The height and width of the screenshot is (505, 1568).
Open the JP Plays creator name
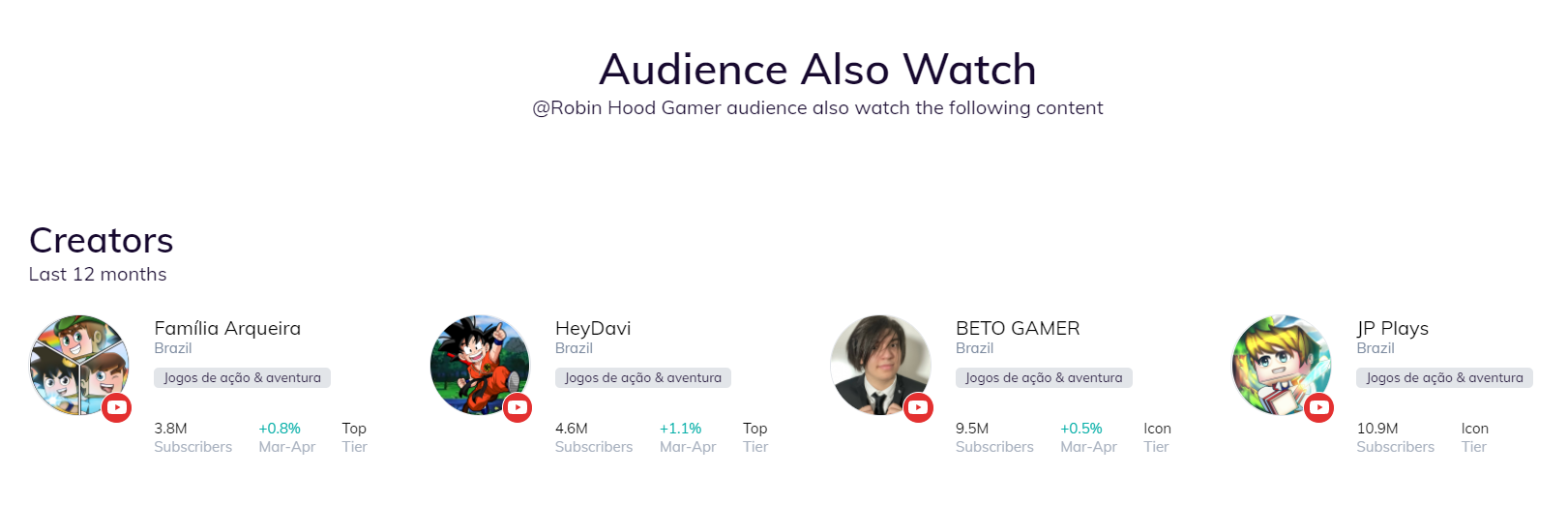1392,328
